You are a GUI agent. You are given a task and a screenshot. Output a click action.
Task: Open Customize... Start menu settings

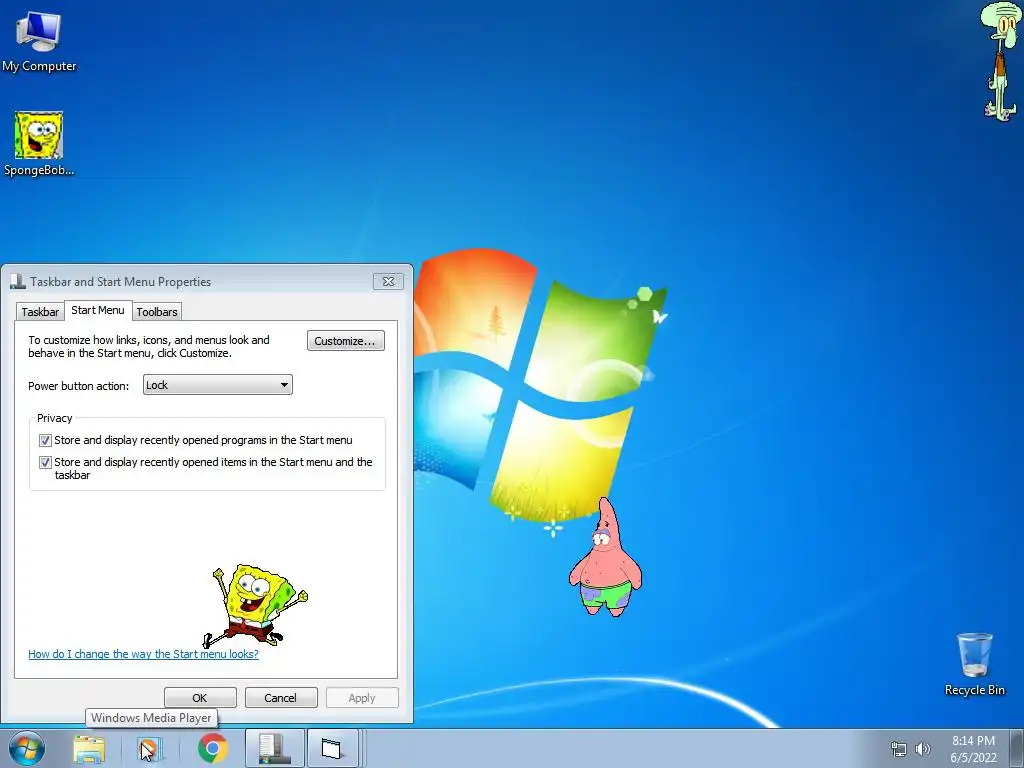pyautogui.click(x=345, y=341)
